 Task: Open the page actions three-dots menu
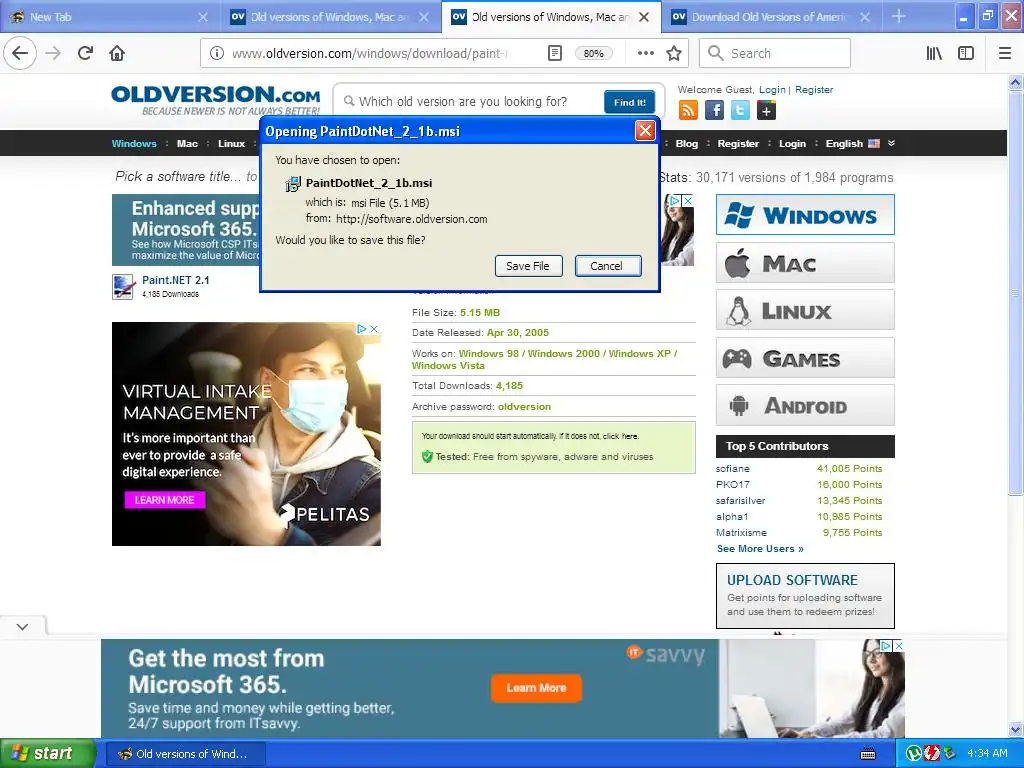(x=645, y=54)
